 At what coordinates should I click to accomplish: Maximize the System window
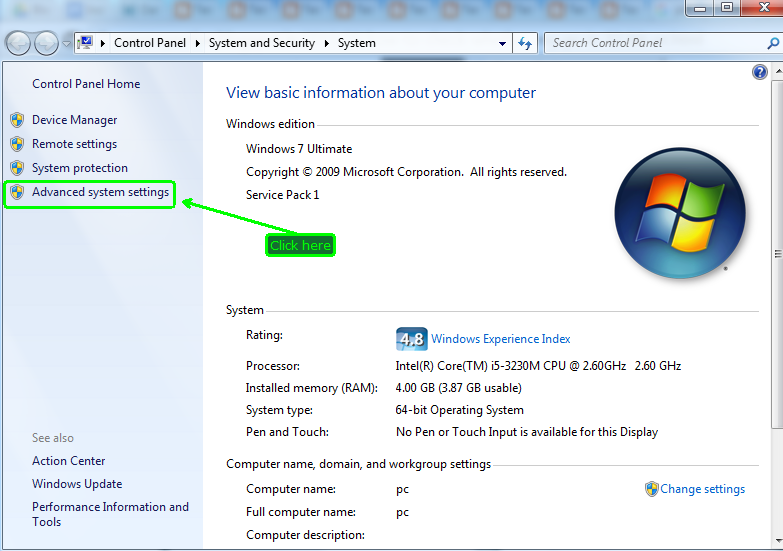pyautogui.click(x=727, y=7)
